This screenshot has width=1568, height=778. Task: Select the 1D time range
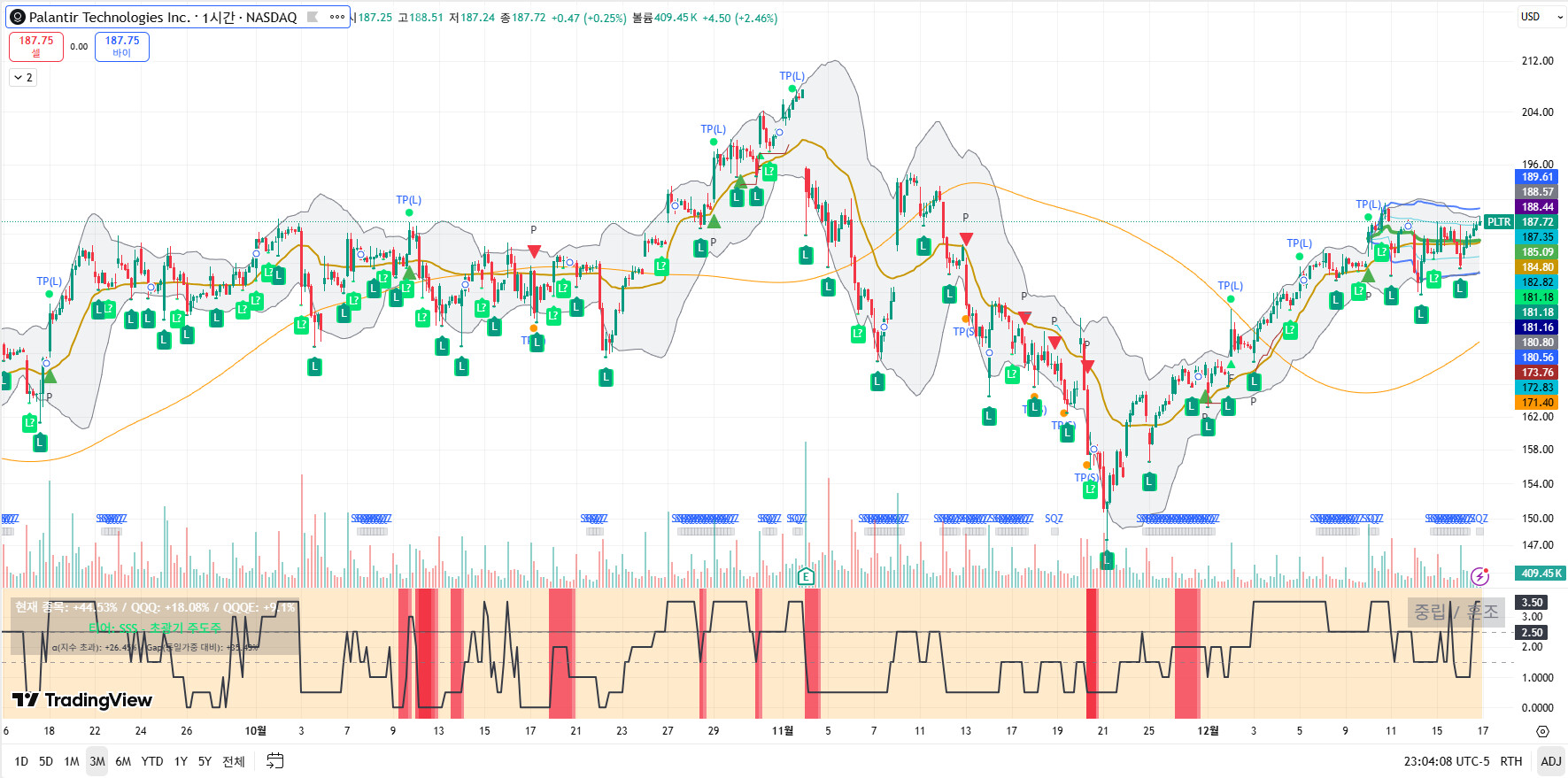tap(21, 761)
